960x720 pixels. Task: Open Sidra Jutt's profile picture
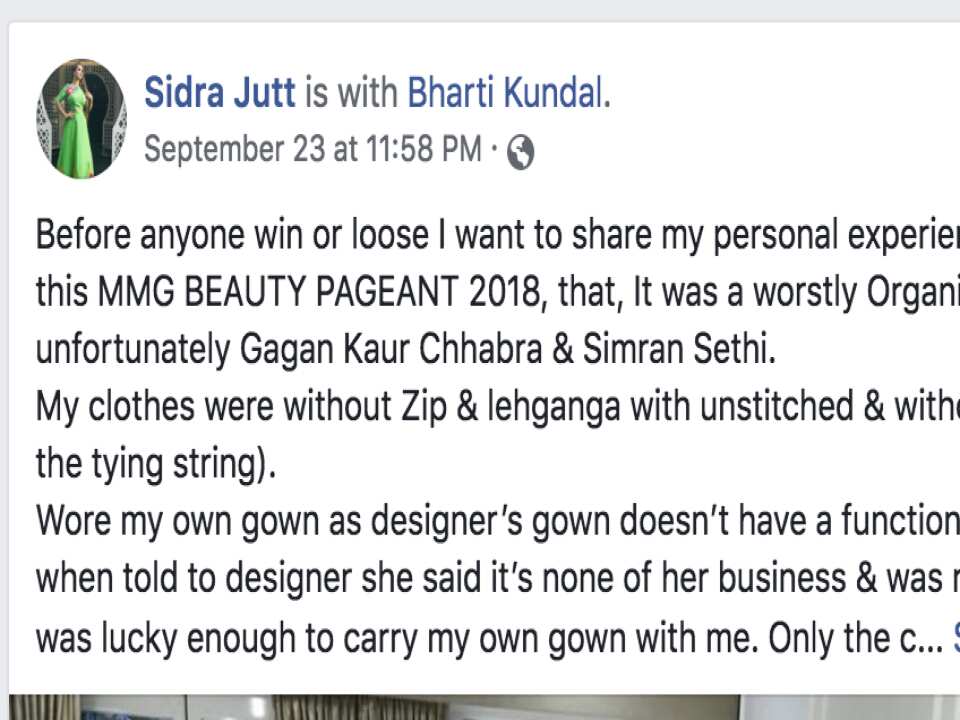pyautogui.click(x=81, y=119)
